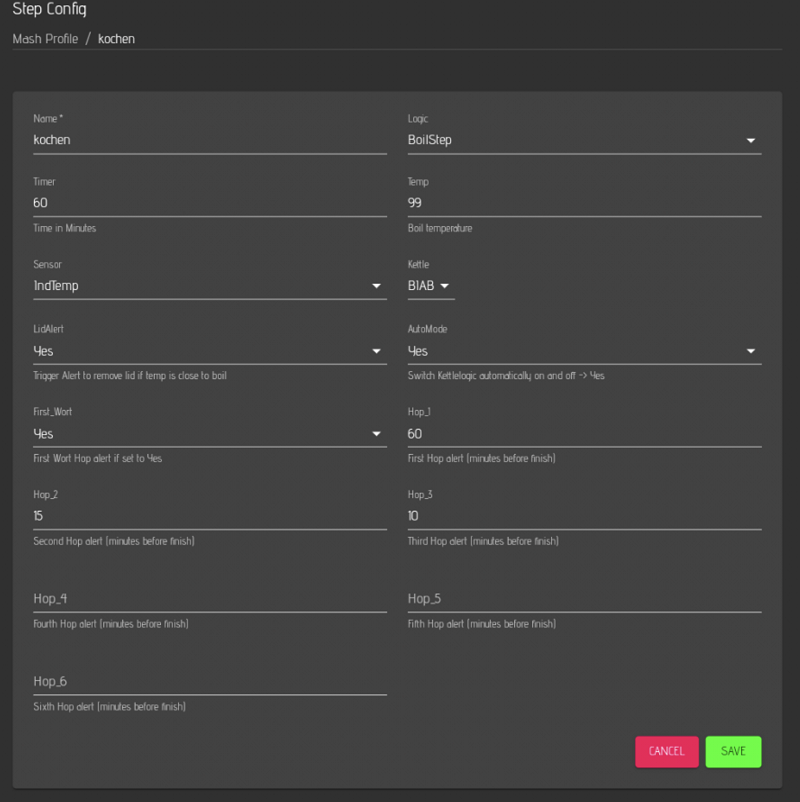Select the empty Hop_6 input field
This screenshot has width=800, height=802.
[x=209, y=681]
